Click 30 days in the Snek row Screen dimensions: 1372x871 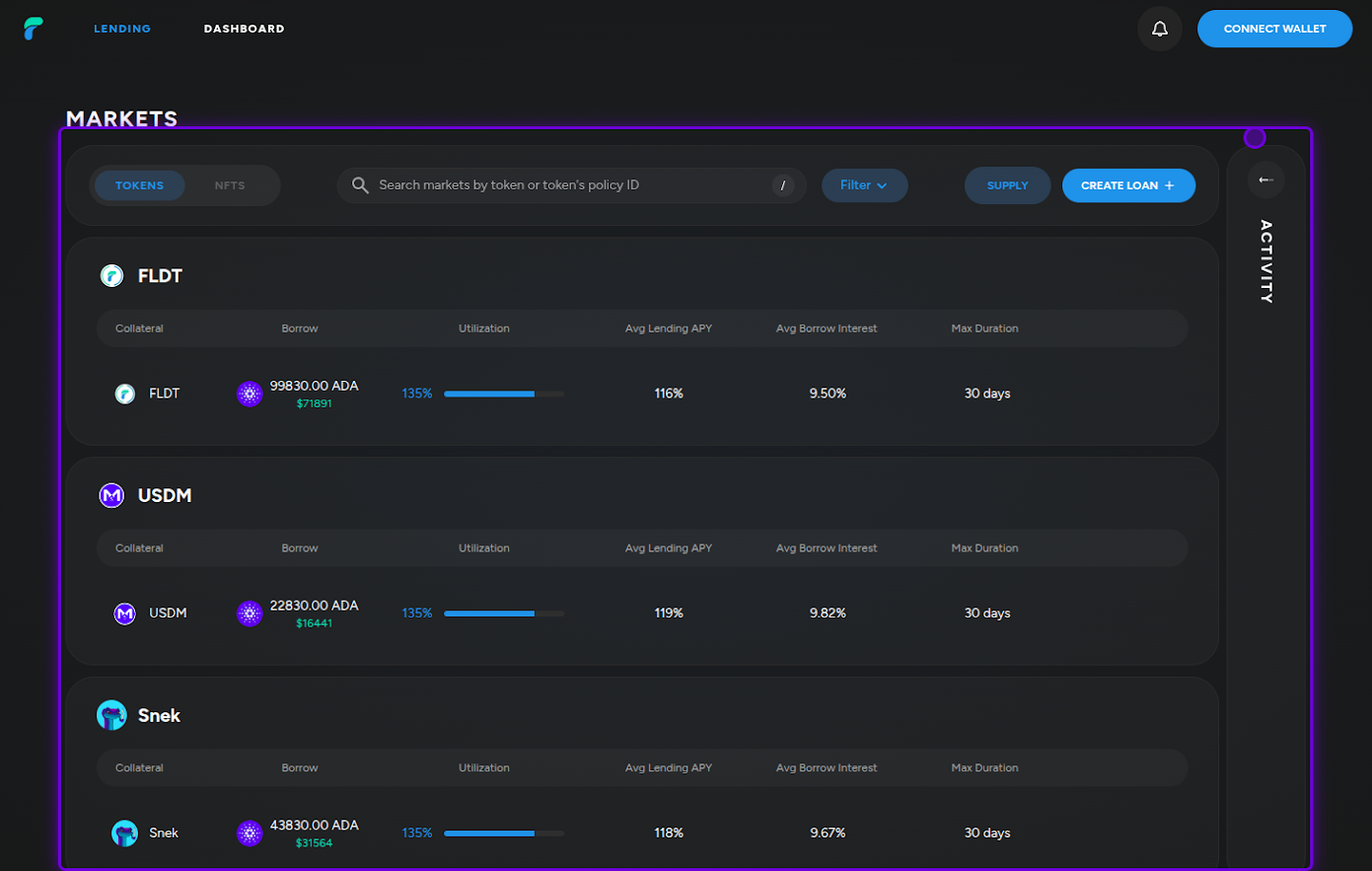[x=987, y=834]
